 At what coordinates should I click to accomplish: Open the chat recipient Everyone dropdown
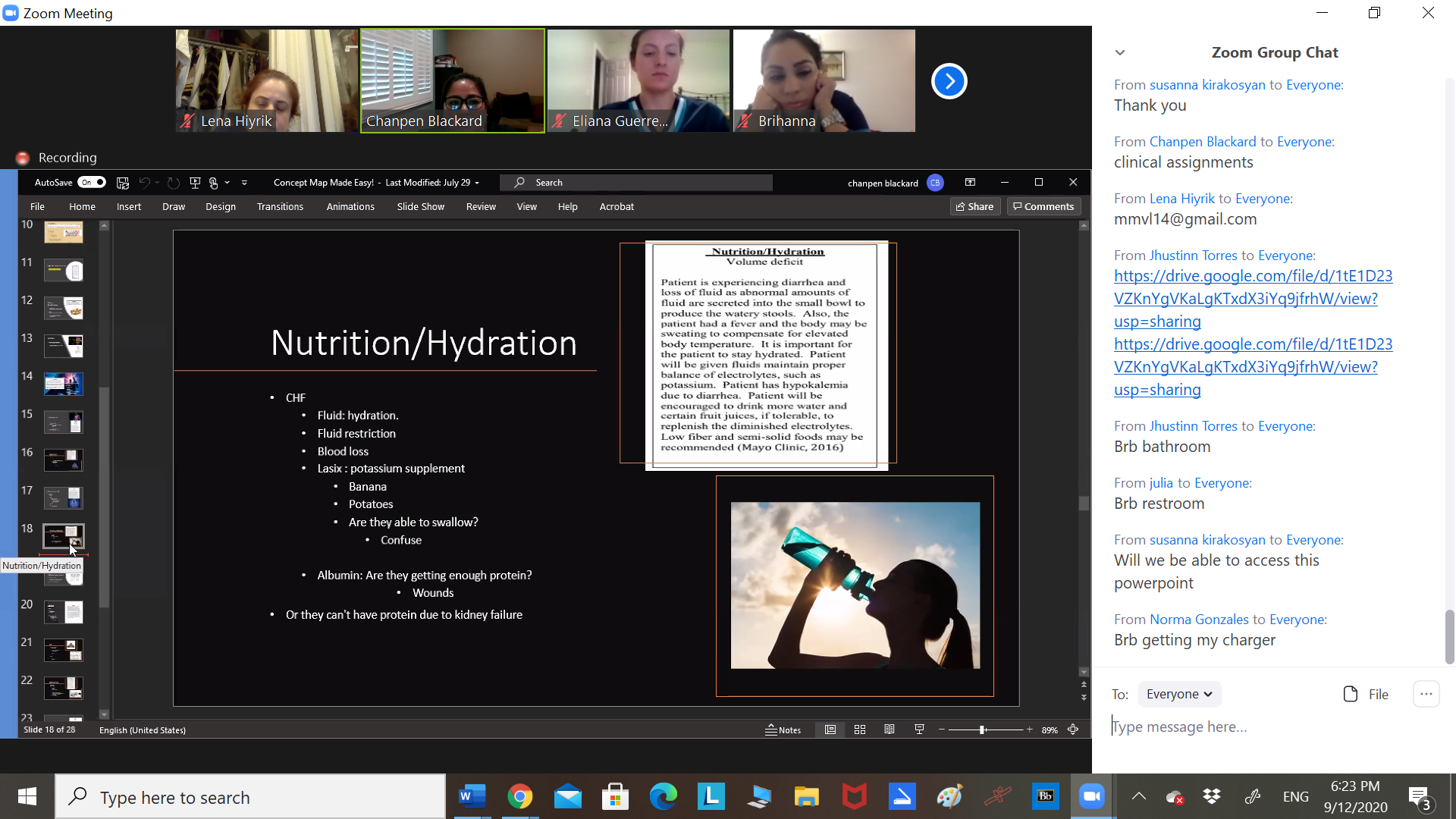(x=1179, y=694)
